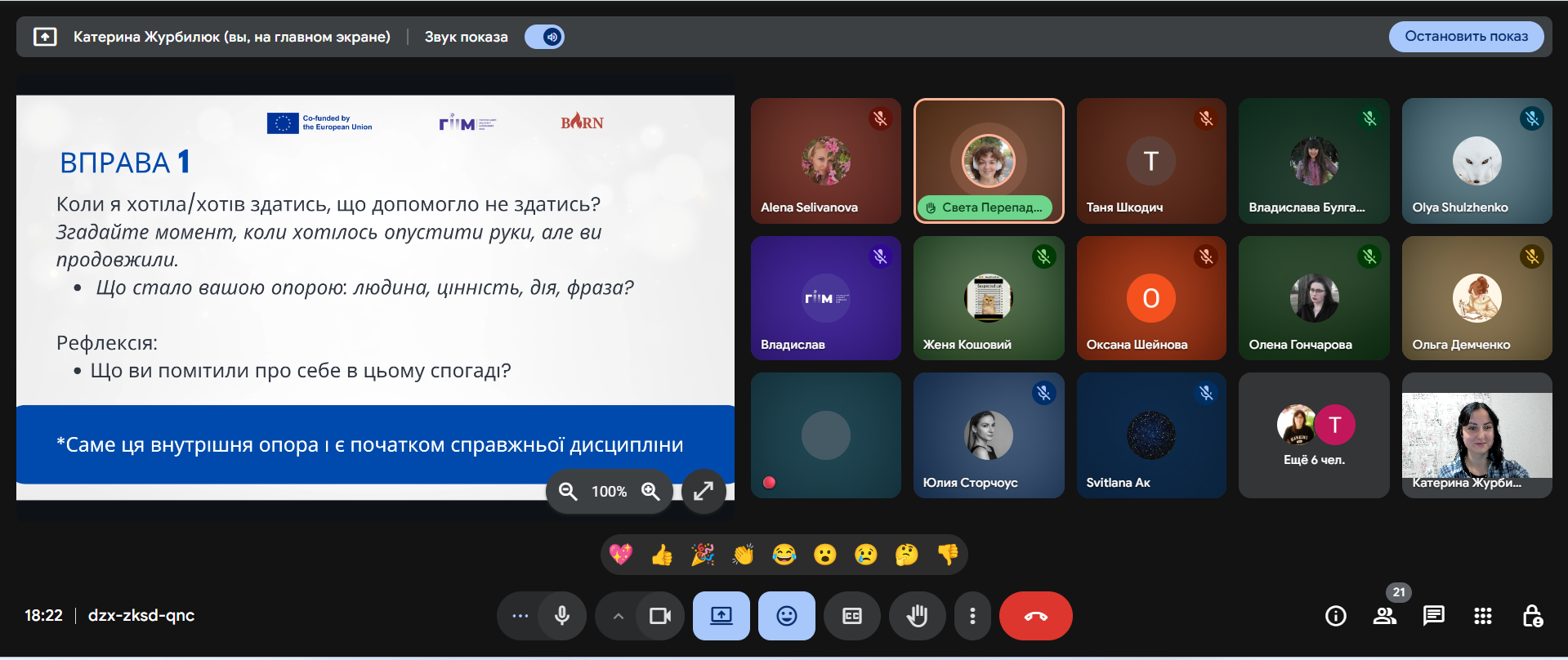The width and height of the screenshot is (1568, 660).
Task: Open the activities grid icon
Action: click(x=1482, y=616)
